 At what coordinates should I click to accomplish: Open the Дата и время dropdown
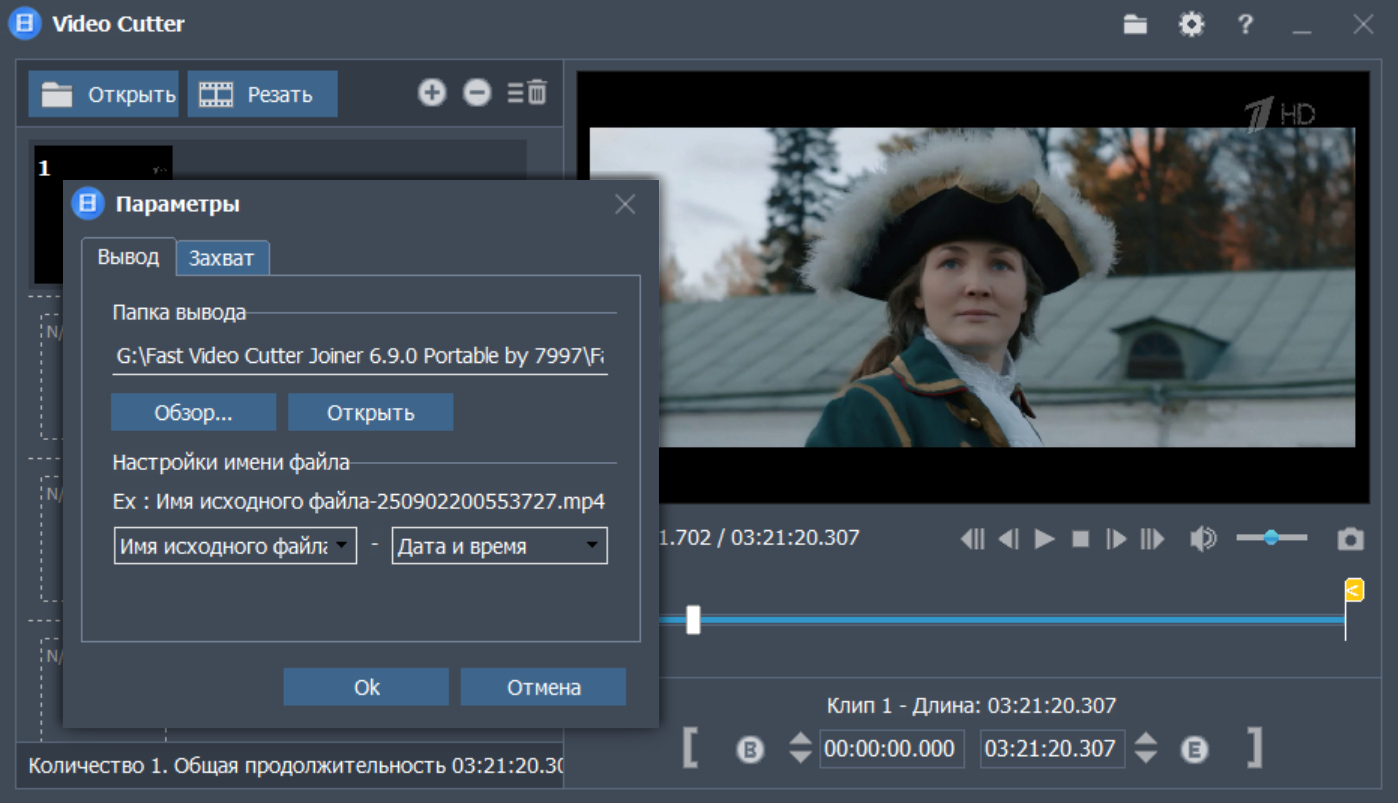point(499,546)
